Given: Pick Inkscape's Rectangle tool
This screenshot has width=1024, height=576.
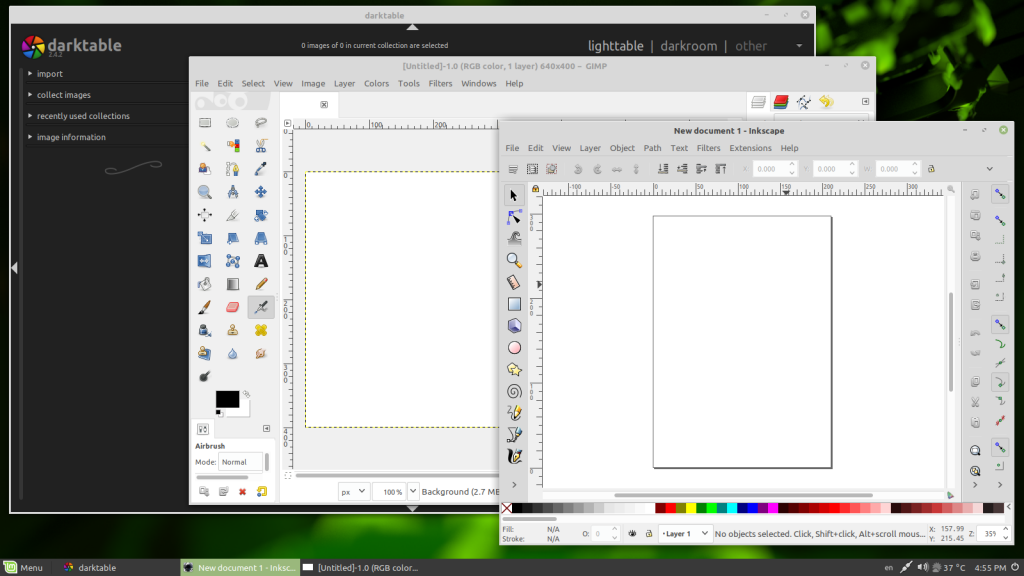Looking at the screenshot, I should (x=513, y=304).
